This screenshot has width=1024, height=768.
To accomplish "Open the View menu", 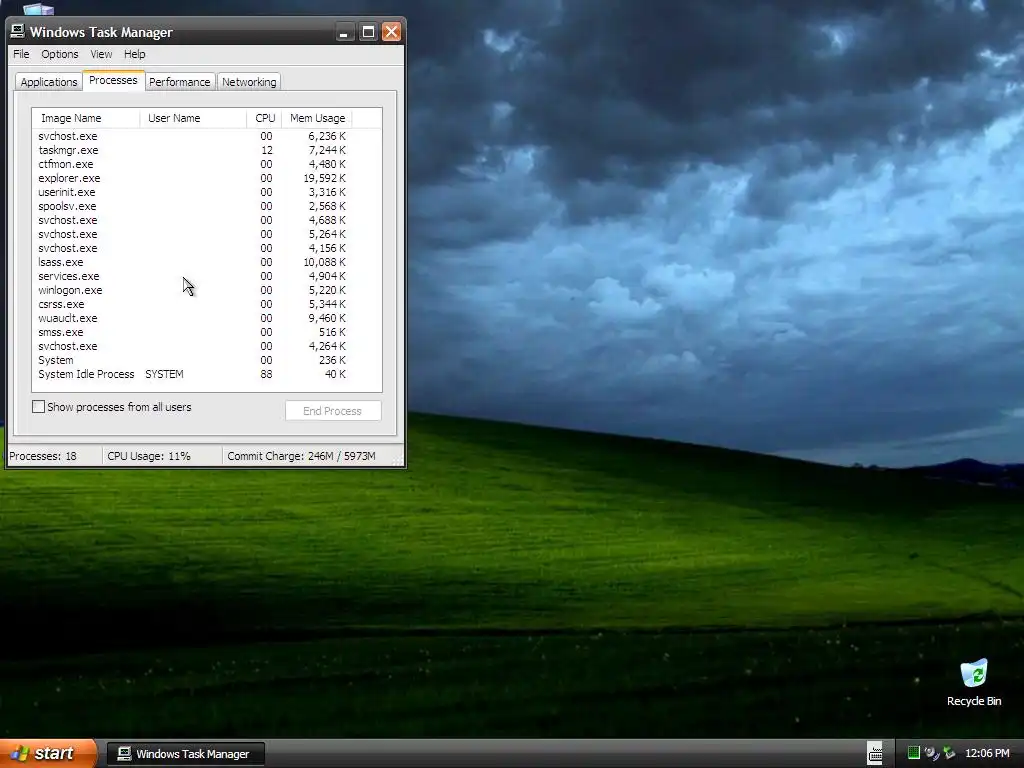I will 101,54.
